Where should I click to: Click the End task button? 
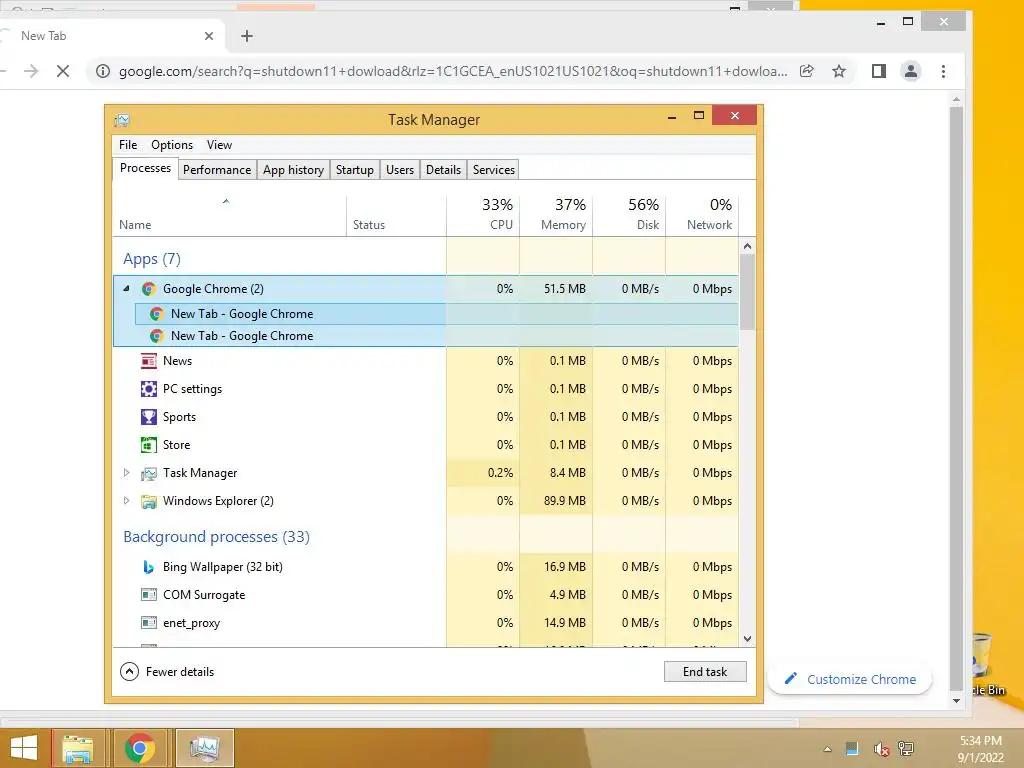(x=705, y=671)
